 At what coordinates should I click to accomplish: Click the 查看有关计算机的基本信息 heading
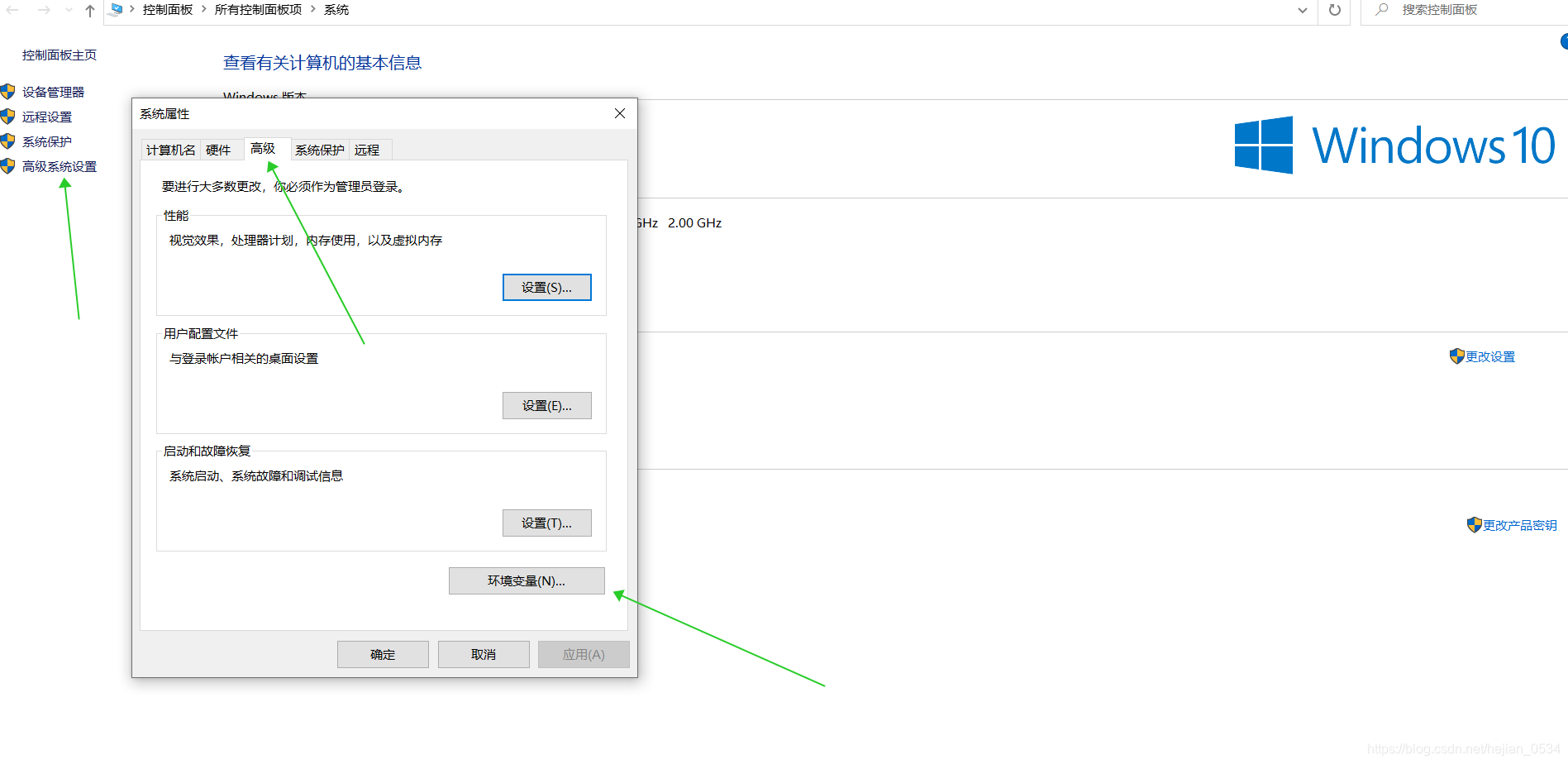(x=322, y=63)
